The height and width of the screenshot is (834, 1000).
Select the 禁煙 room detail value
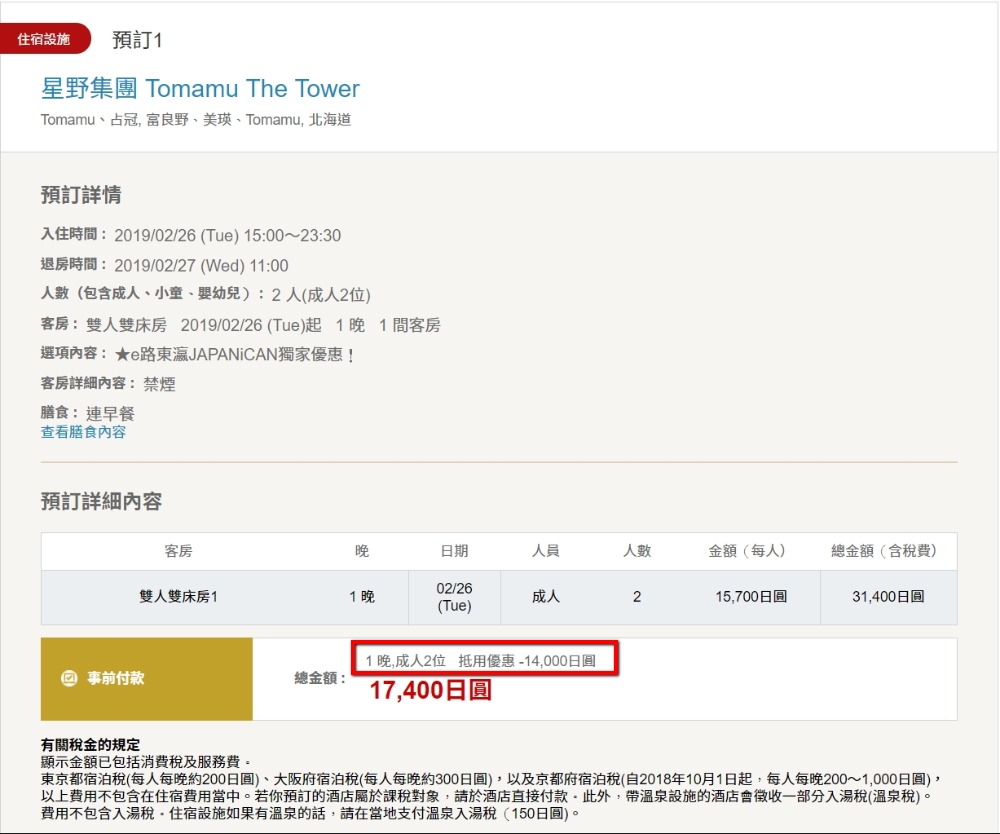coord(159,384)
